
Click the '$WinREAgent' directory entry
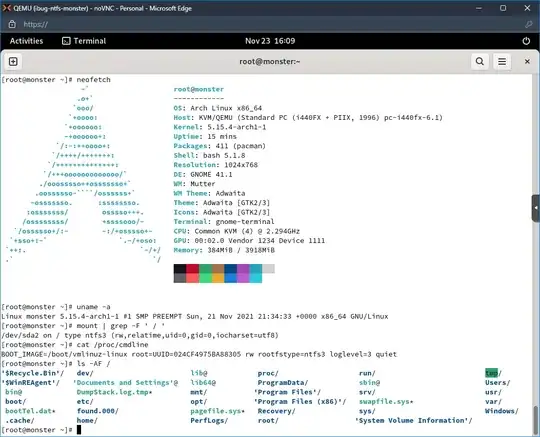(31, 383)
